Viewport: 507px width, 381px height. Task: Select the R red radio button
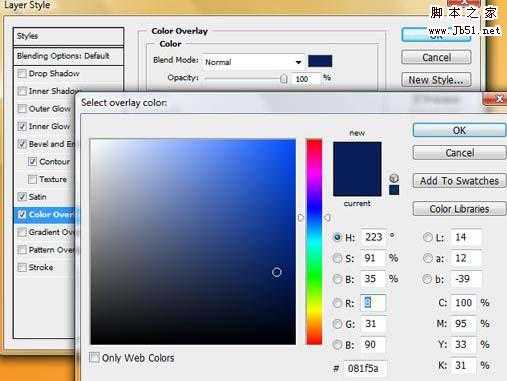pos(337,303)
